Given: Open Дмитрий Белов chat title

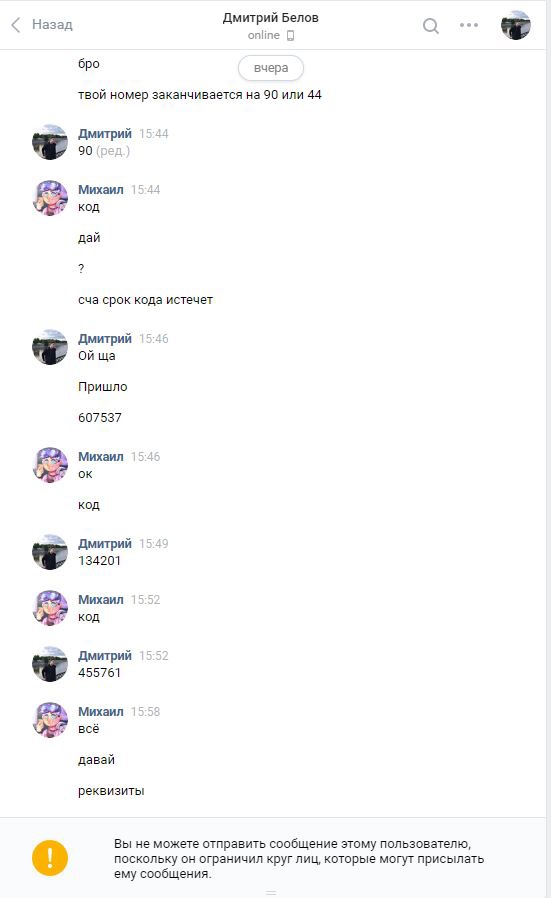Looking at the screenshot, I should 270,18.
